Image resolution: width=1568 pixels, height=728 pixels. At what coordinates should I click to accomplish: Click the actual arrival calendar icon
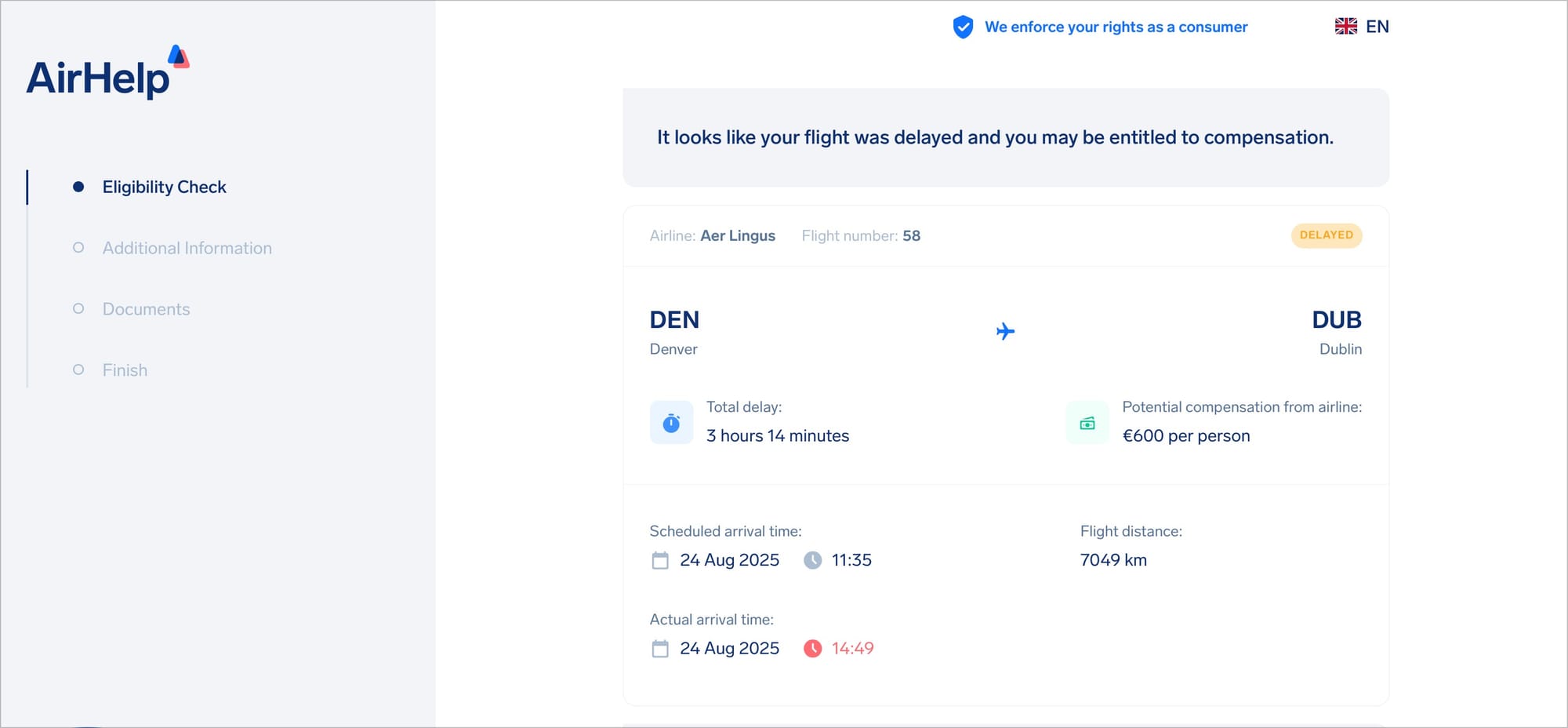click(660, 649)
